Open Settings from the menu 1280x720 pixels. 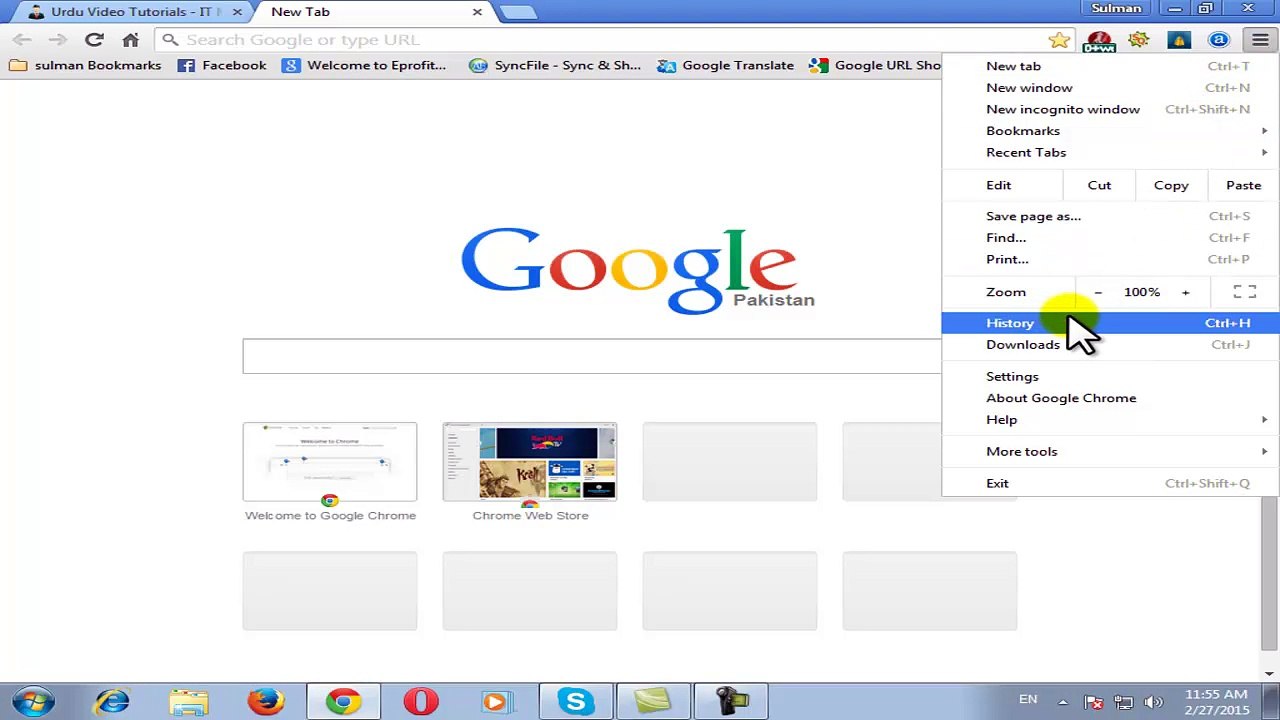(1110, 377)
